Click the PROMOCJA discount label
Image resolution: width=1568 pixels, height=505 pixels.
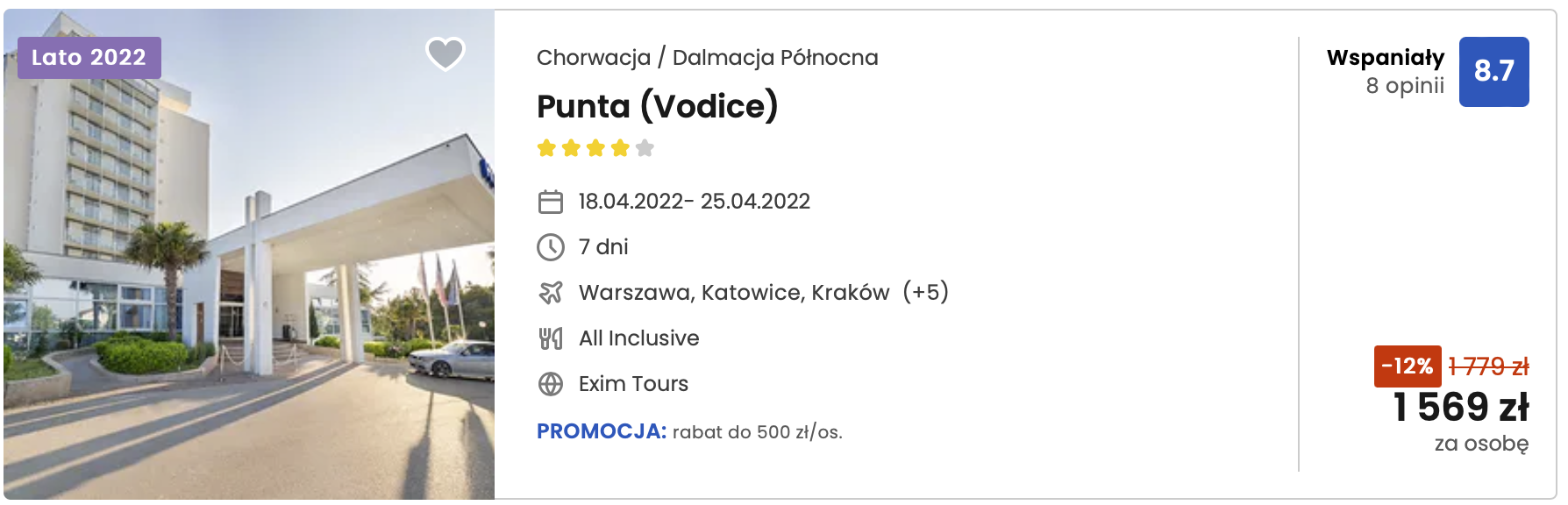pyautogui.click(x=602, y=431)
